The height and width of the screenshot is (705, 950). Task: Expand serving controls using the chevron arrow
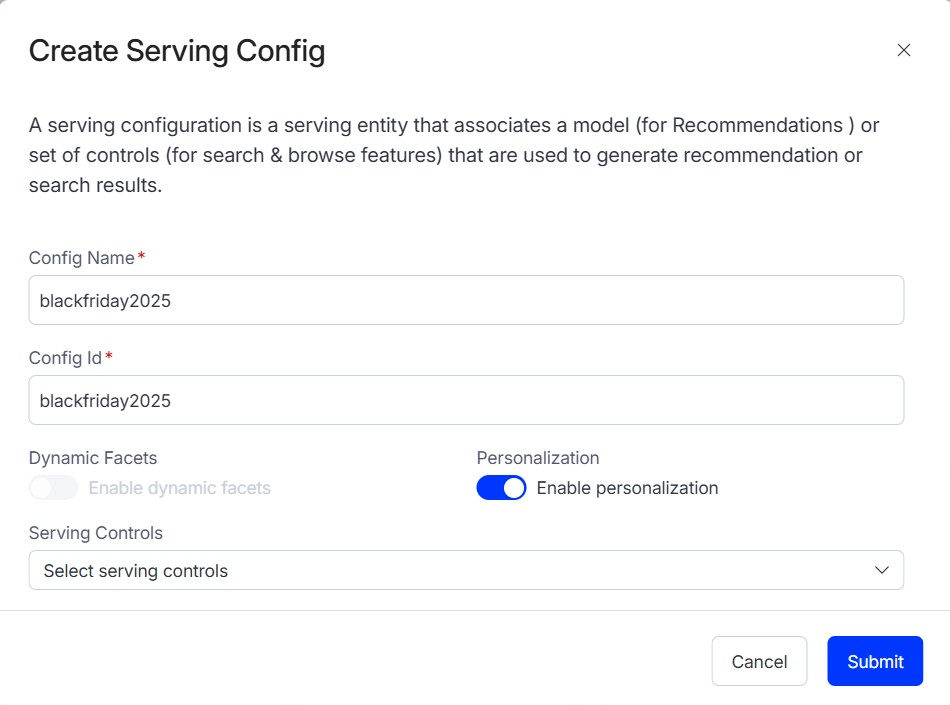pyautogui.click(x=882, y=570)
